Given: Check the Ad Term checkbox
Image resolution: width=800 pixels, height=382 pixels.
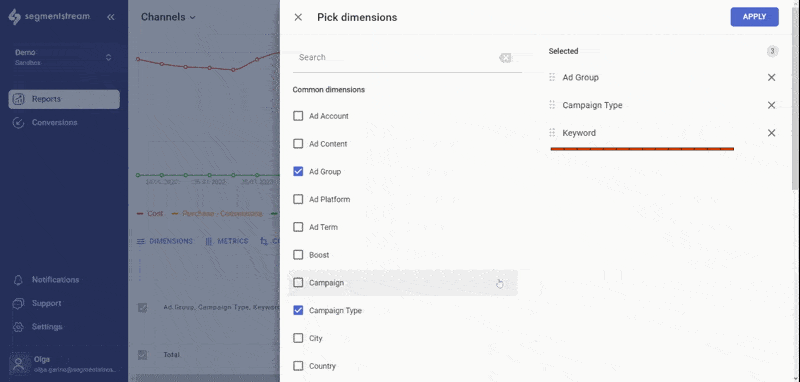Looking at the screenshot, I should (x=298, y=227).
